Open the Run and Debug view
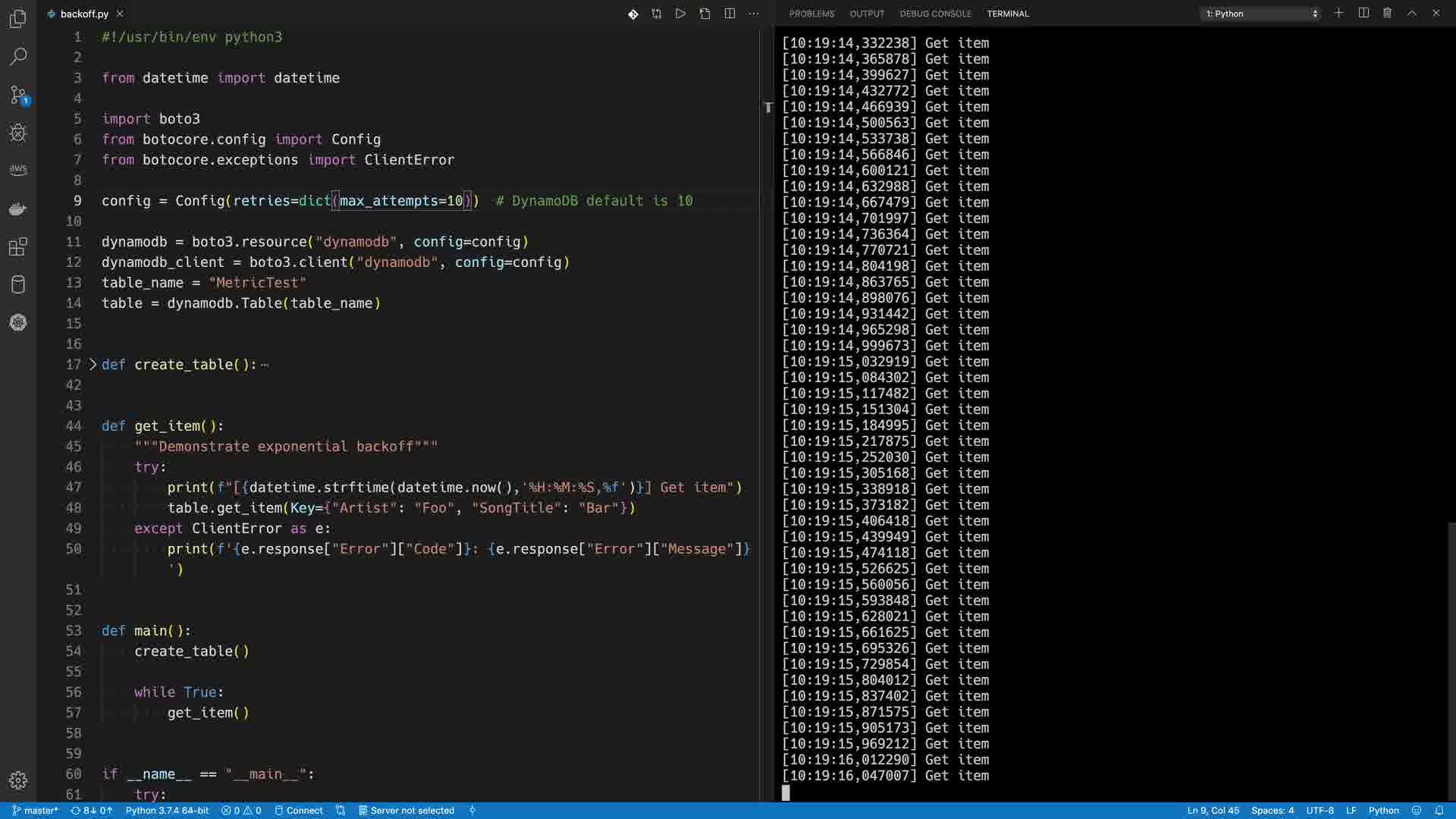 18,133
